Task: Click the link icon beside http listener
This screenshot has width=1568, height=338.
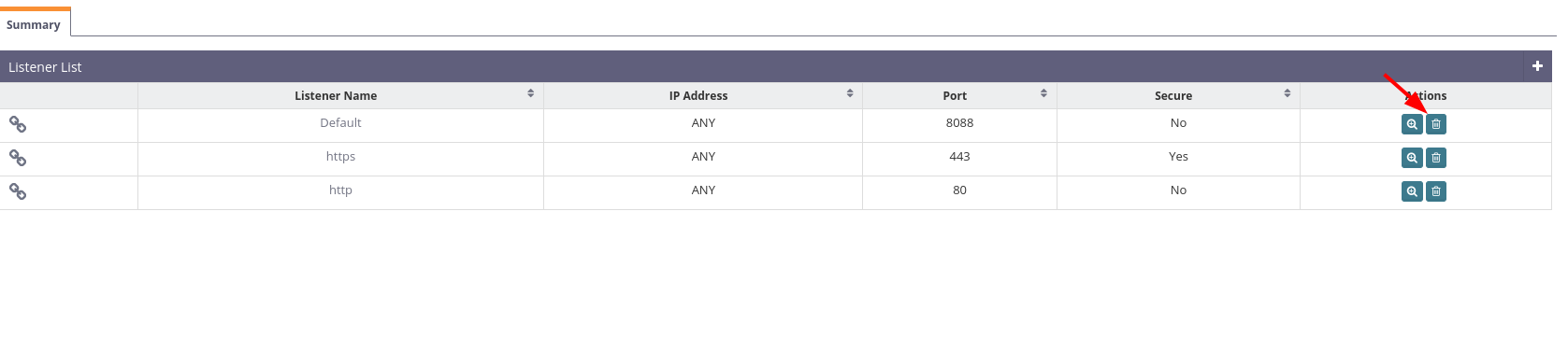Action: (18, 191)
